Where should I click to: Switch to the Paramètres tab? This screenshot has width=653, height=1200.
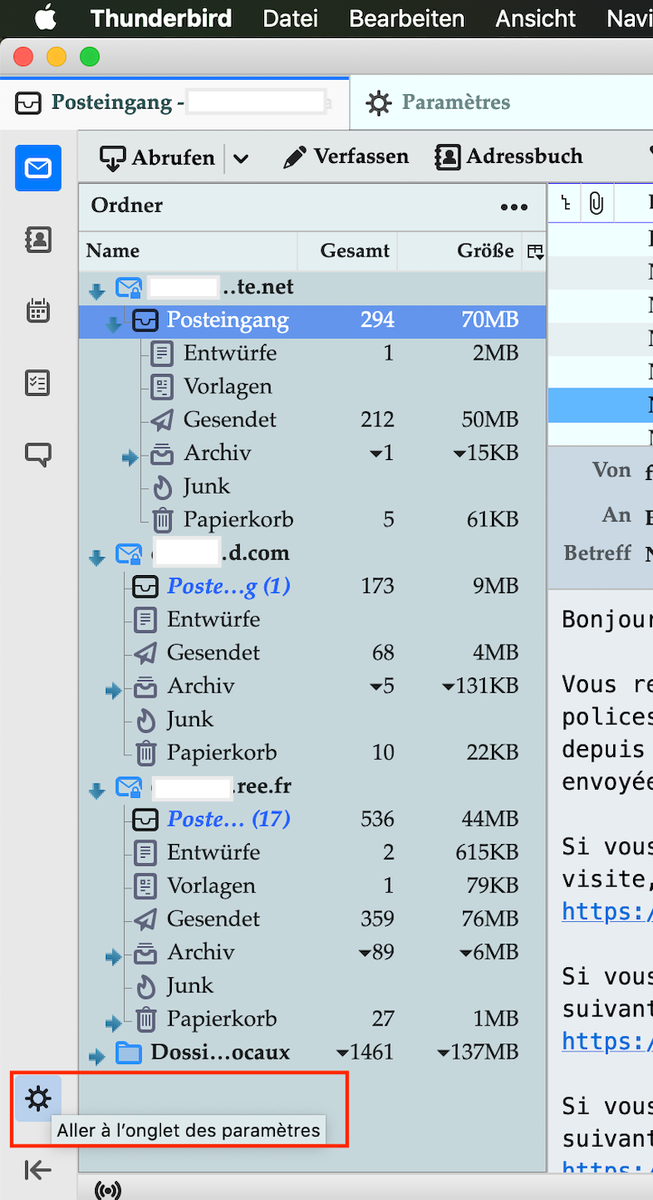coord(500,102)
